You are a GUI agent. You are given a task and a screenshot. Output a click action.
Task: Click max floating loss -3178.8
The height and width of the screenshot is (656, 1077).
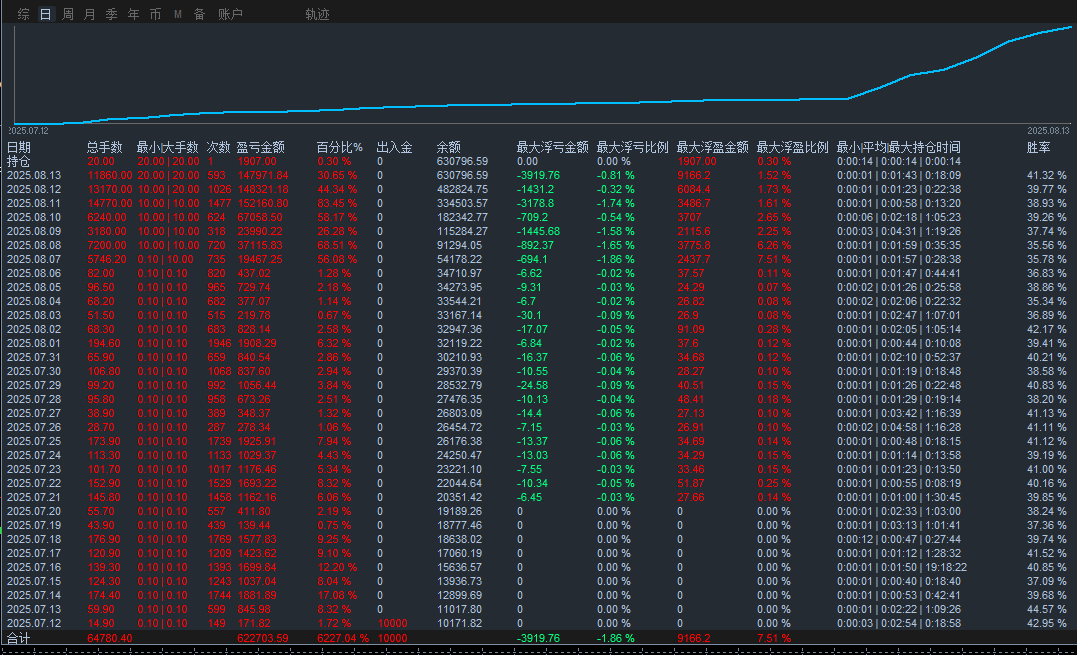(538, 203)
